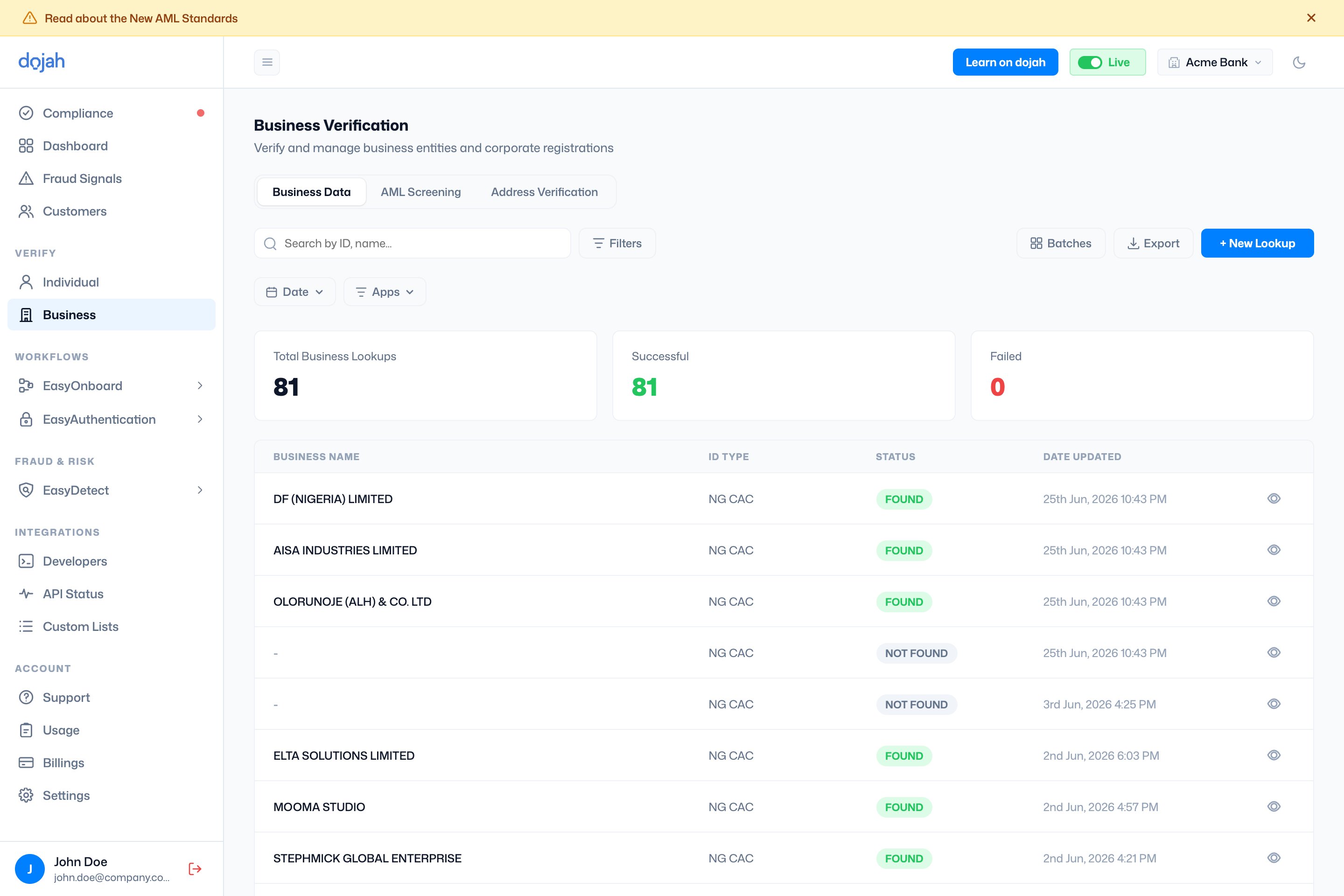This screenshot has width=1344, height=896.
Task: Focus the Search by ID, name field
Action: [412, 244]
